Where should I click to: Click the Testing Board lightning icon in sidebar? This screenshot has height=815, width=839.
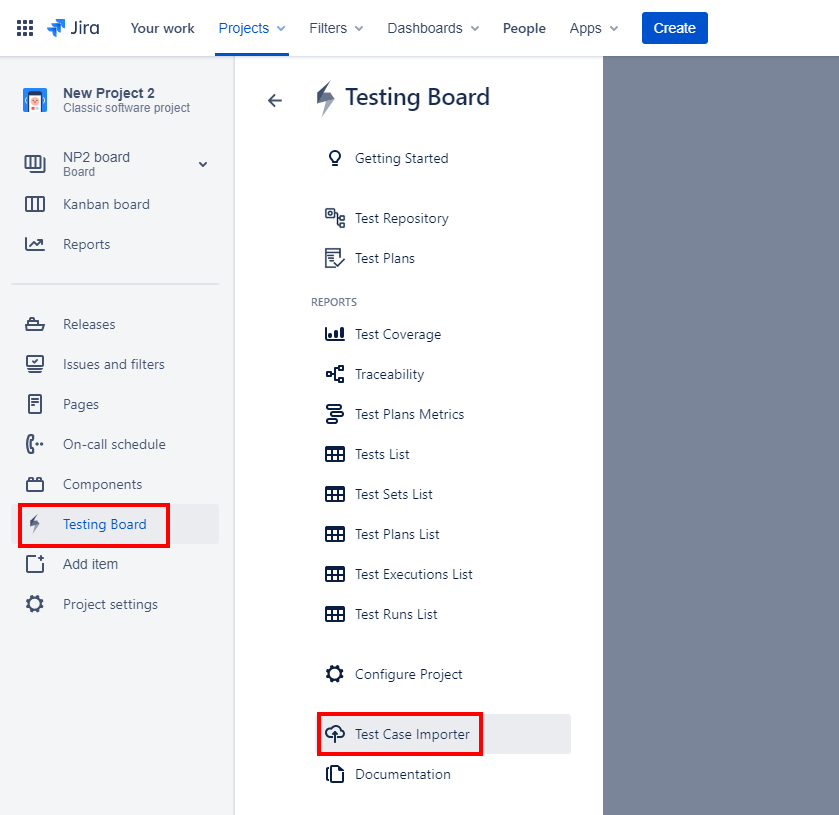click(x=35, y=524)
